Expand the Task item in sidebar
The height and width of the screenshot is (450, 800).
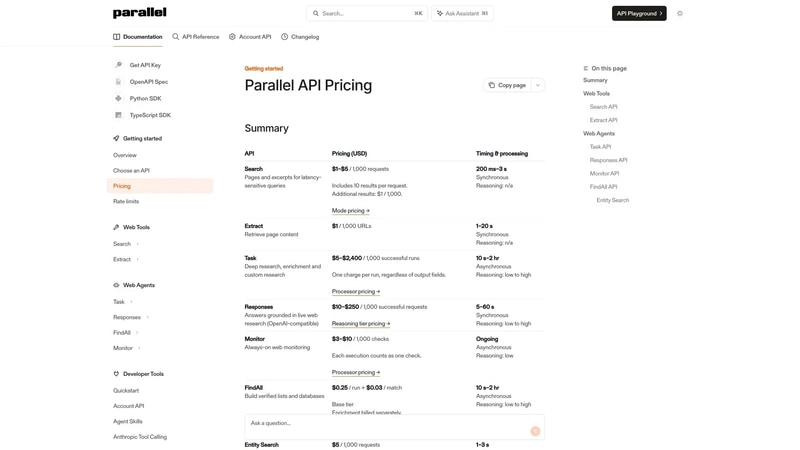point(132,302)
